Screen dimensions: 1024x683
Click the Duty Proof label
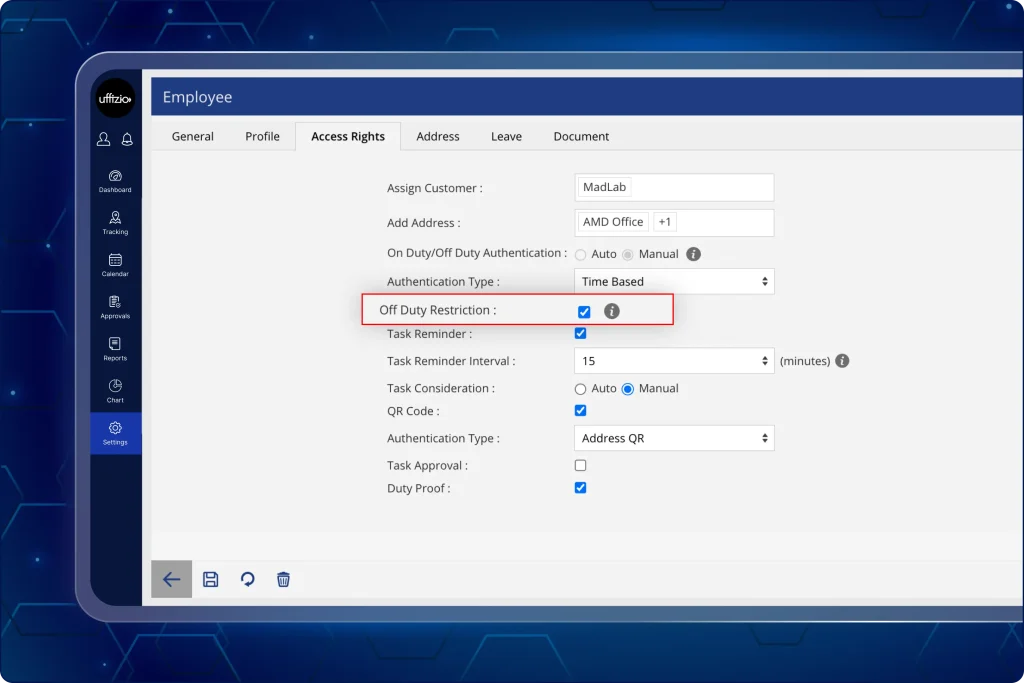pyautogui.click(x=419, y=488)
